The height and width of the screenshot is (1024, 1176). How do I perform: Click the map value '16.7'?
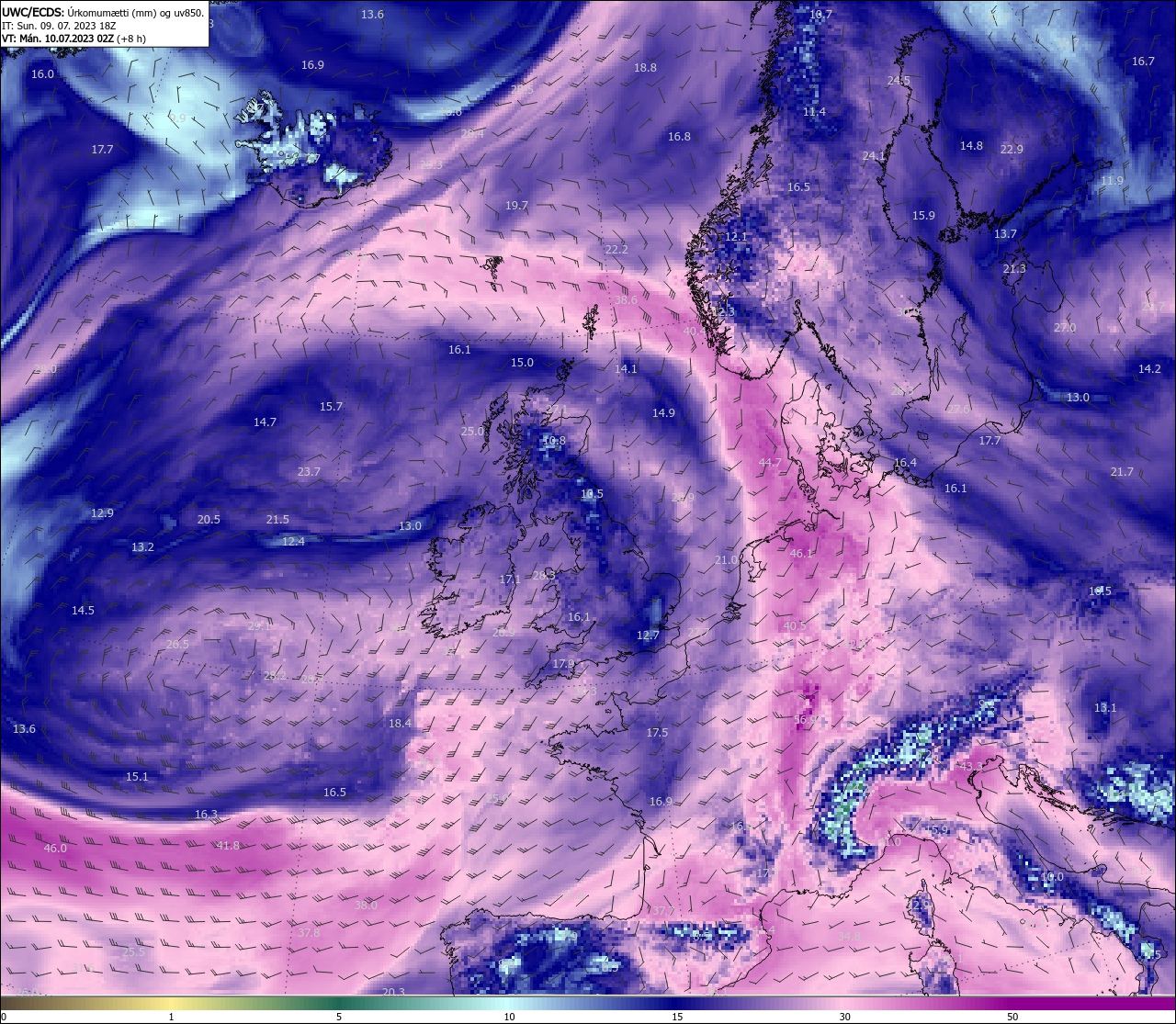click(1143, 61)
